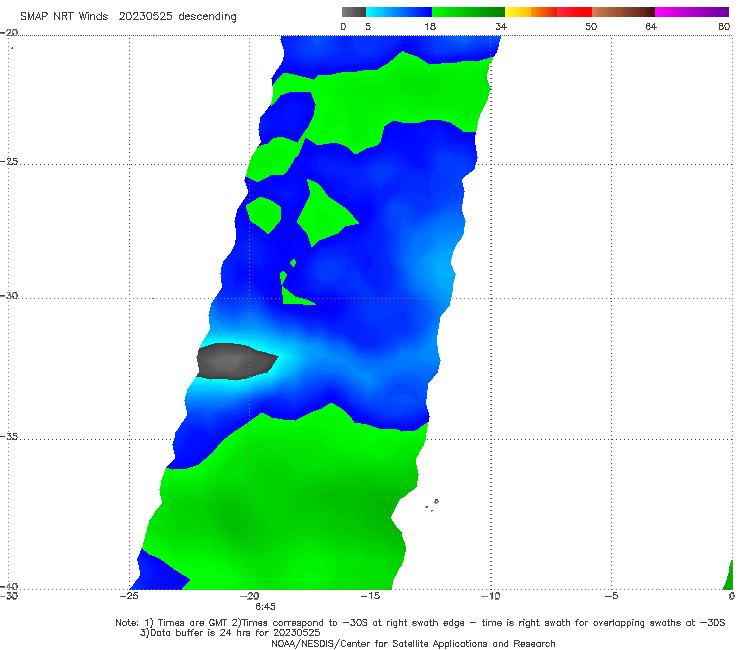Viewport: 740px width, 650px height.
Task: Select the red segment of the color bar
Action: pyautogui.click(x=574, y=12)
